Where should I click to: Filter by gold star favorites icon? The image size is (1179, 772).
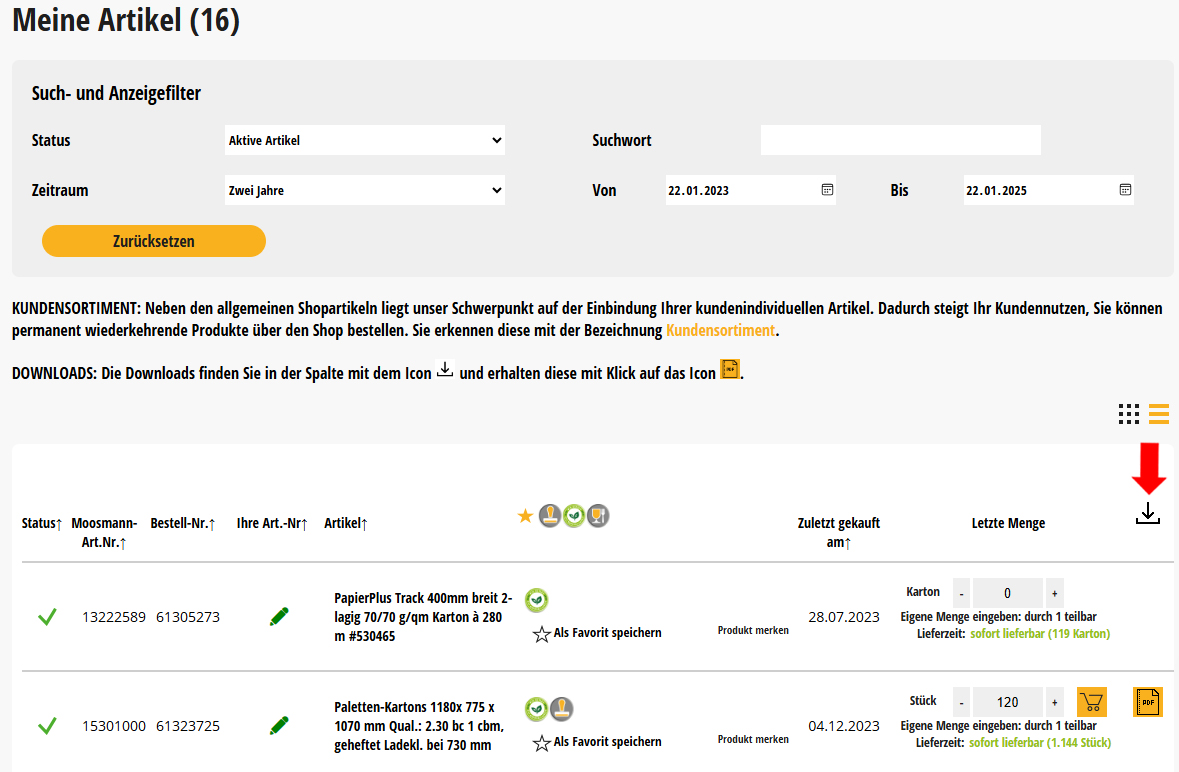pyautogui.click(x=525, y=516)
